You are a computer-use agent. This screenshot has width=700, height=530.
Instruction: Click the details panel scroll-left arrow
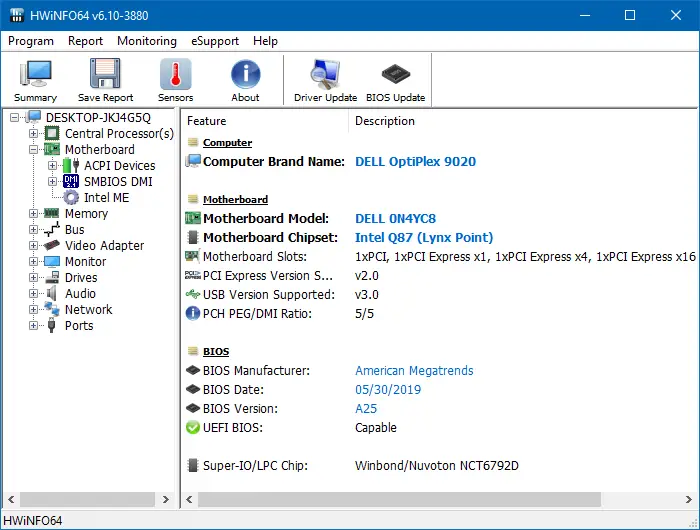pos(189,499)
